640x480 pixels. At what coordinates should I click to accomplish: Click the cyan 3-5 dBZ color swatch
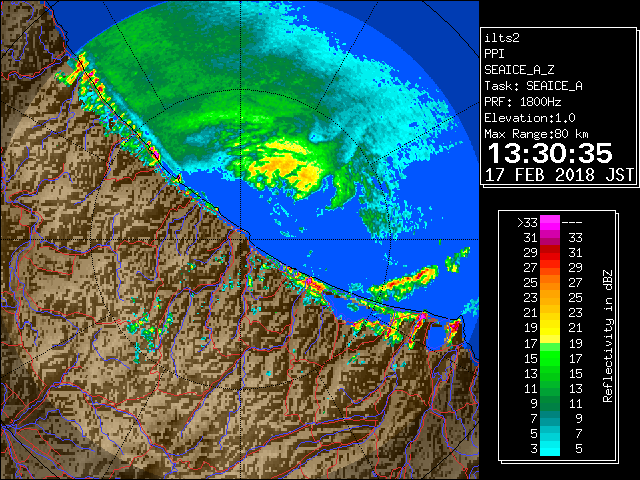click(550, 448)
